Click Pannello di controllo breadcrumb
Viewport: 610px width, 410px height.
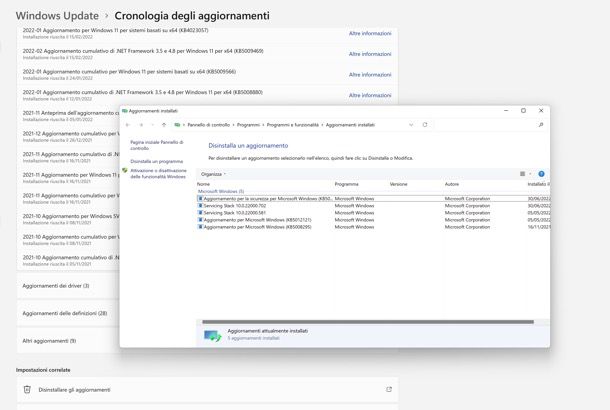(209, 125)
